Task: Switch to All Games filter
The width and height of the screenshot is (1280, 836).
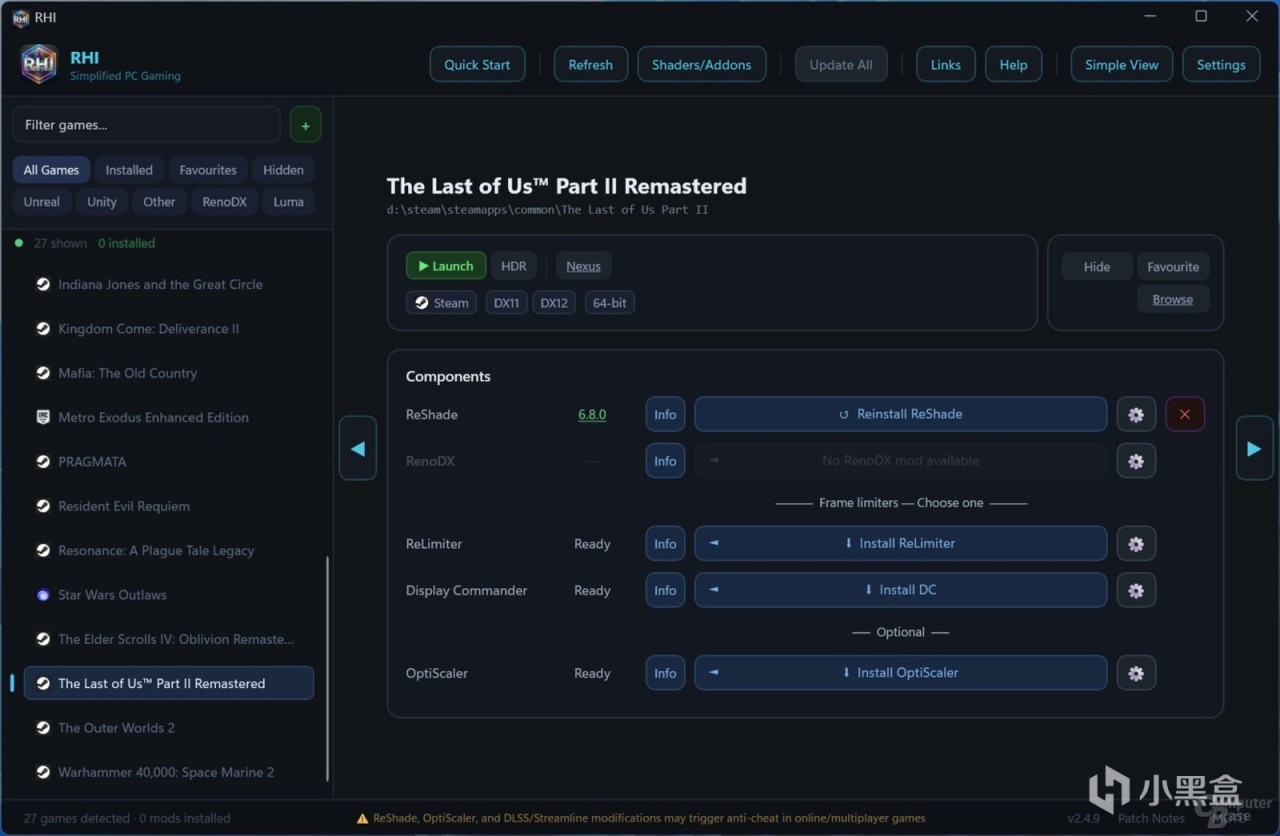Action: coord(51,170)
